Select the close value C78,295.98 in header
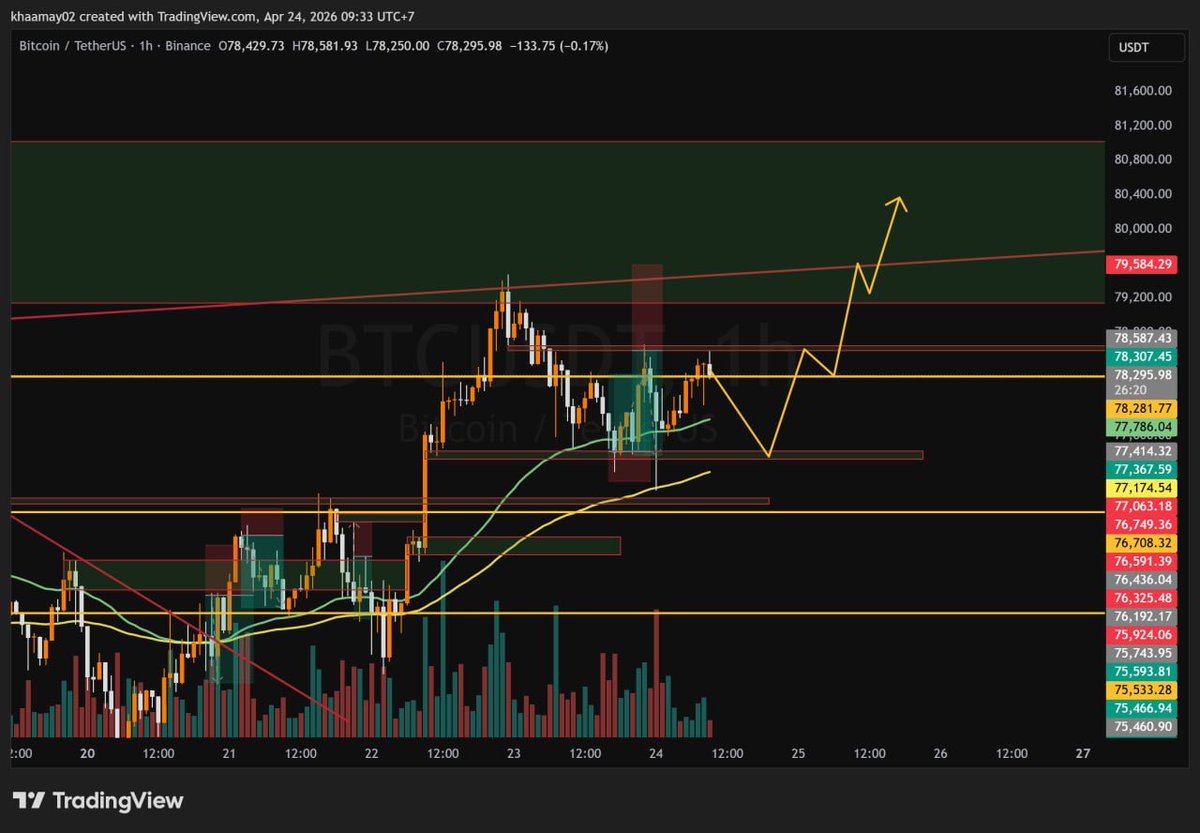1200x833 pixels. (470, 46)
